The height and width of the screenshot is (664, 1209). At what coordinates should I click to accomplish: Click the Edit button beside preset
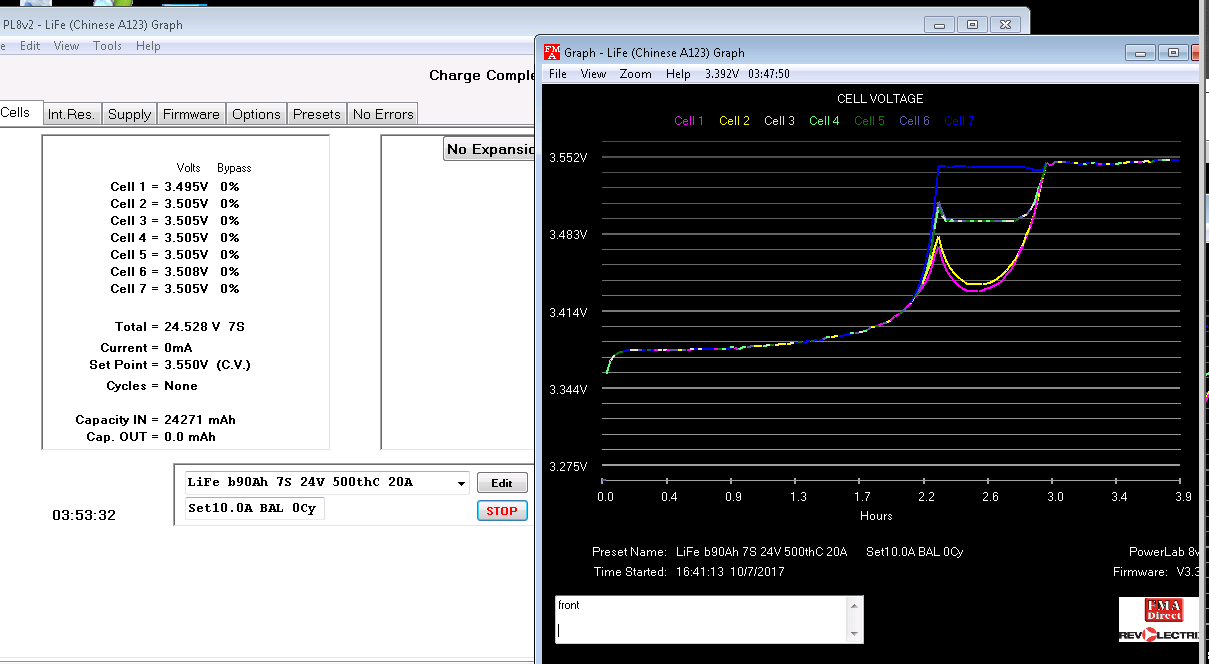click(501, 483)
